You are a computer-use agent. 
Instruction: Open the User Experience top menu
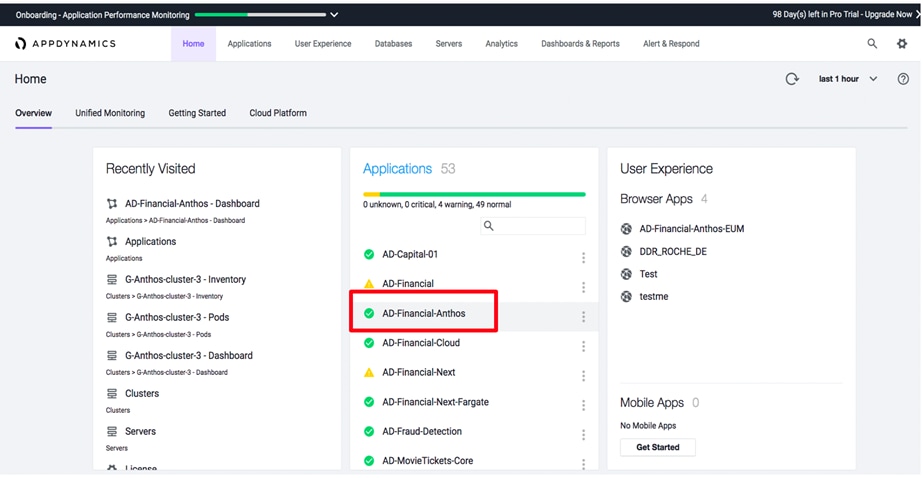[x=323, y=44]
